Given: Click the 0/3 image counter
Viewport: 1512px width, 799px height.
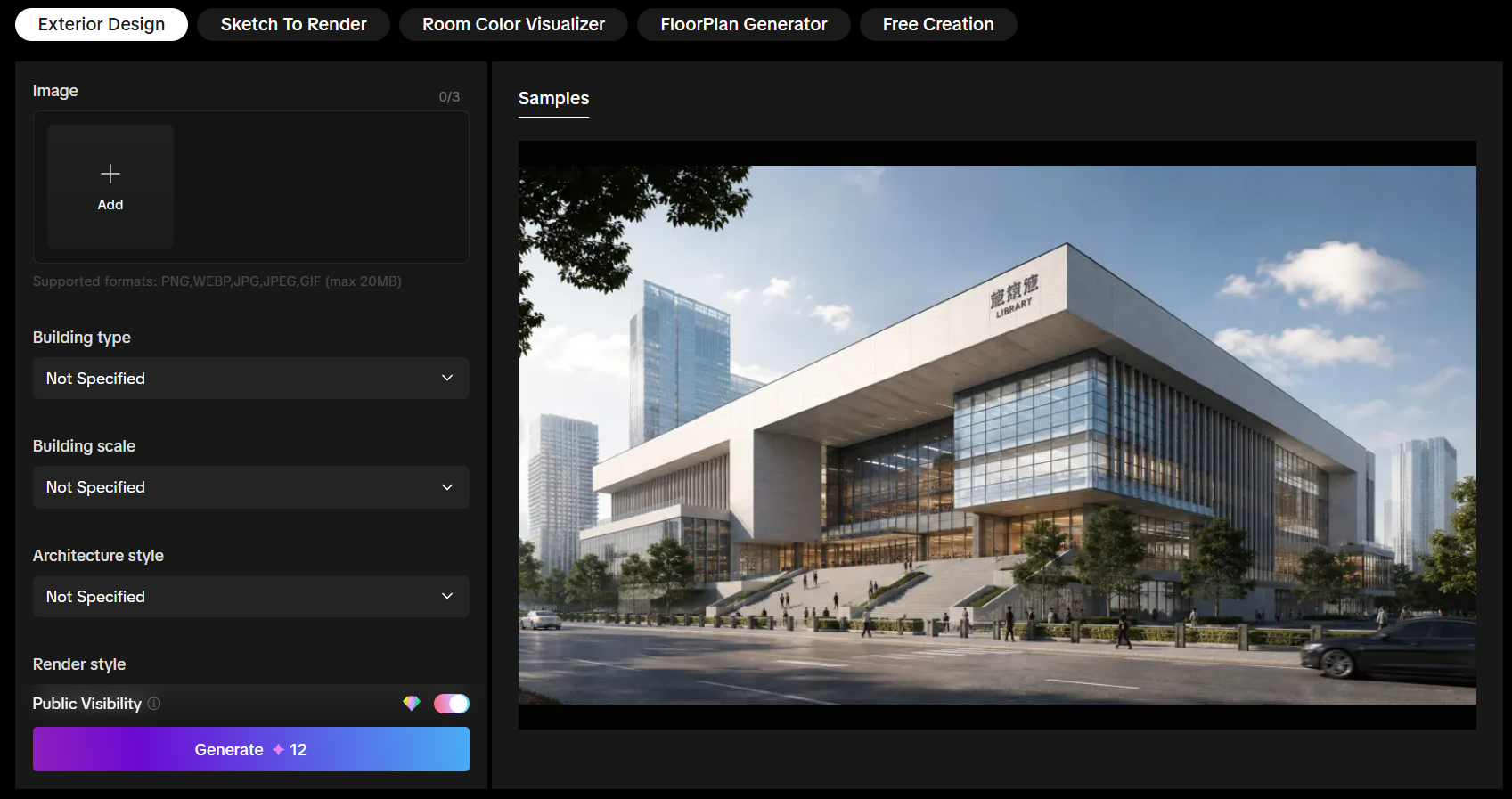Looking at the screenshot, I should 449,96.
